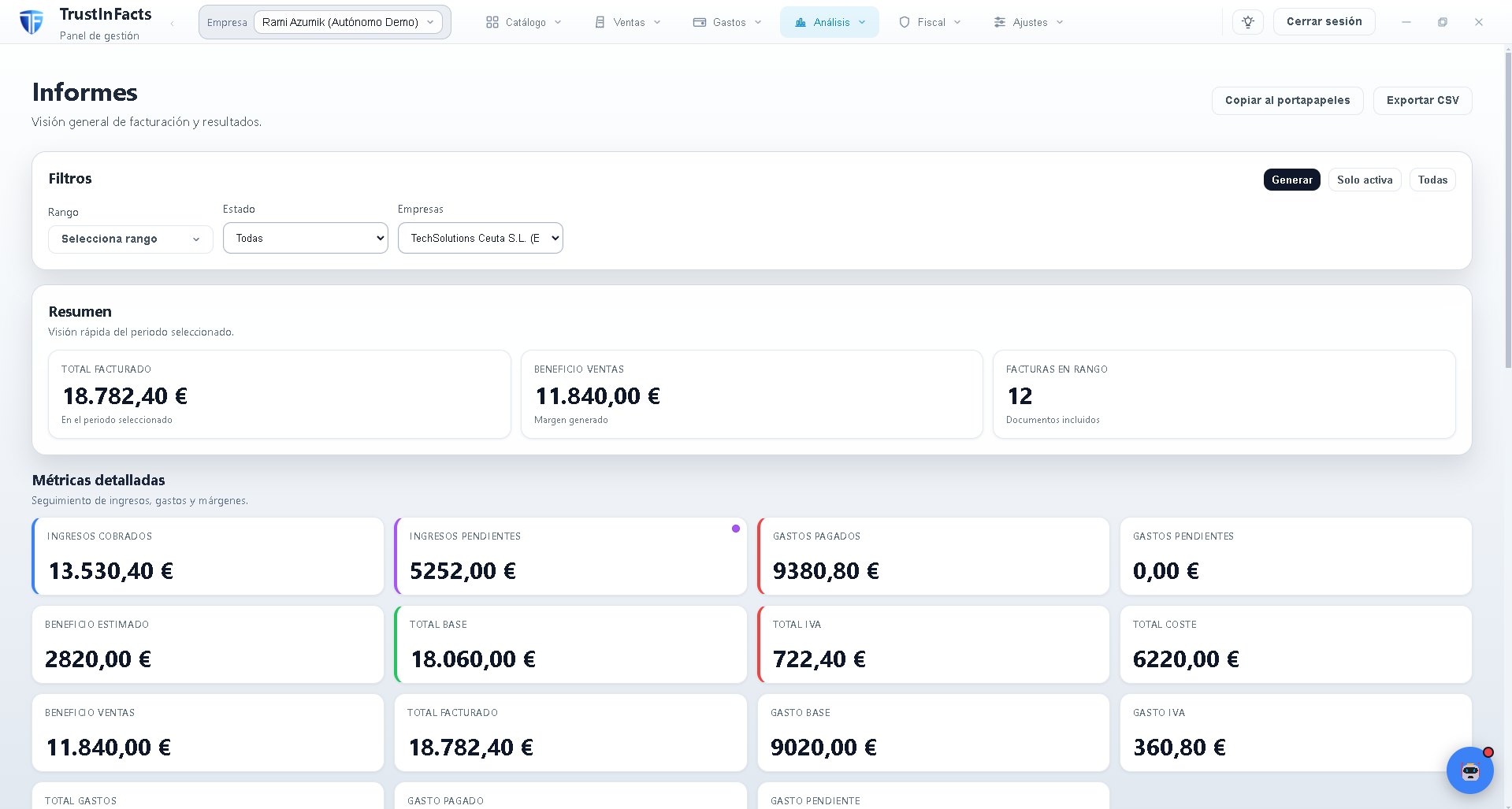Click Seguimiento de ingresos, gastos y márgenes
The image size is (1512, 809).
pos(140,501)
